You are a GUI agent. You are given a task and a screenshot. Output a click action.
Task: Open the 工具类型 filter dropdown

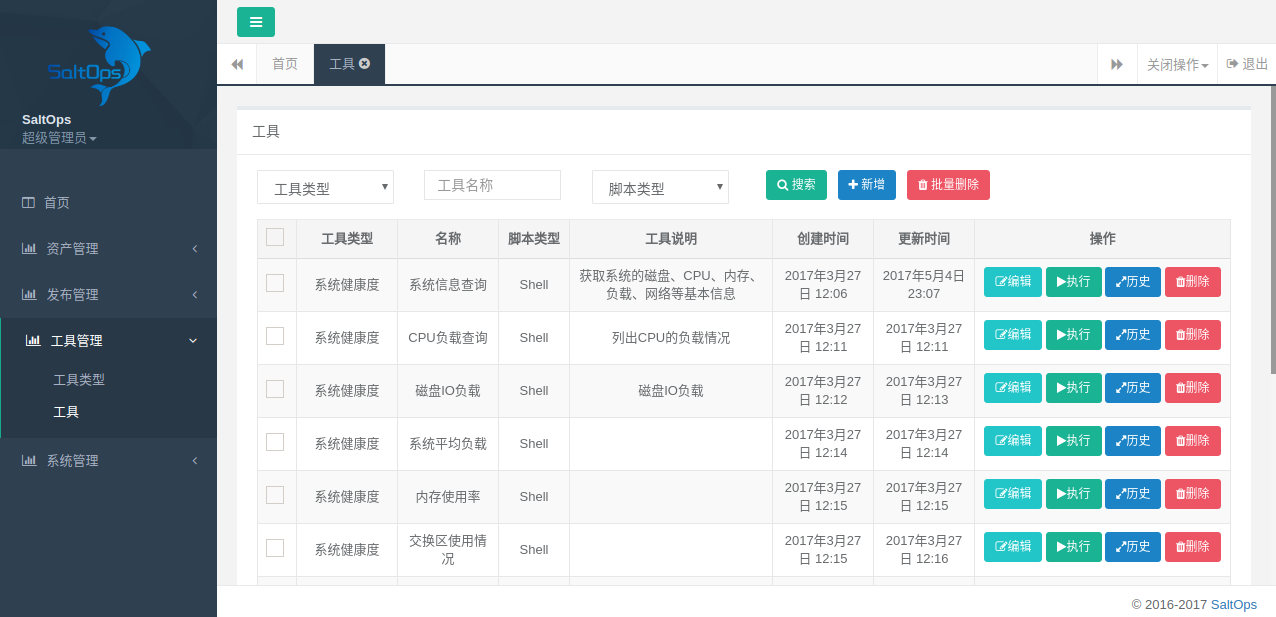coord(325,187)
